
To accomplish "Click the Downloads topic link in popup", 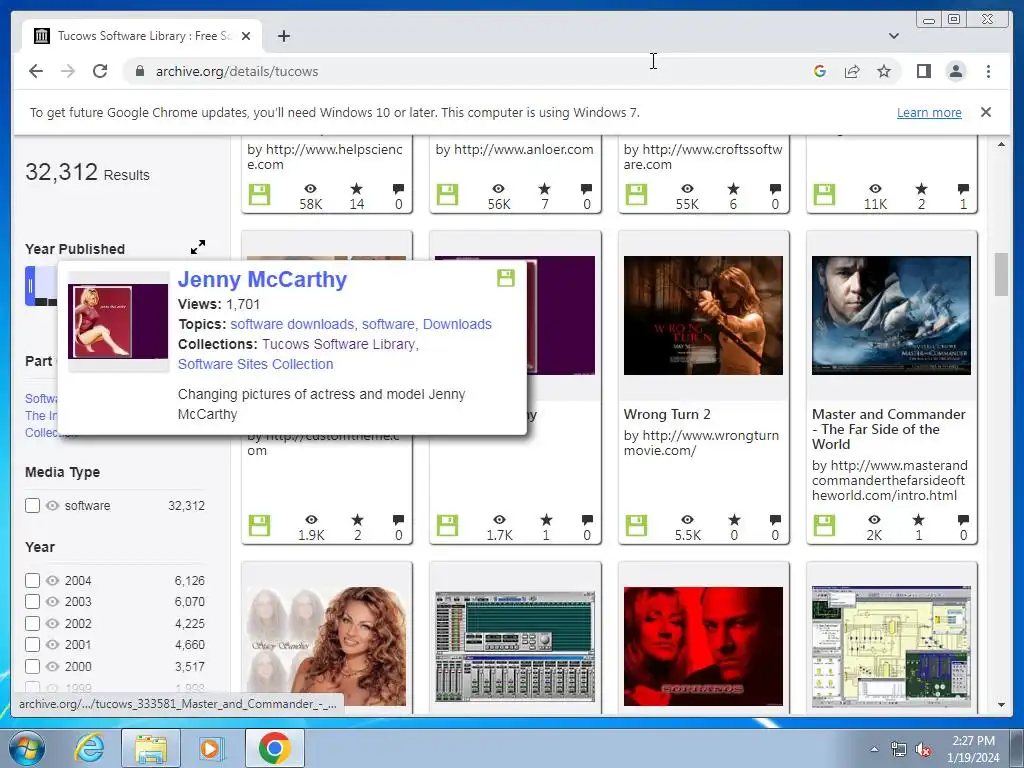I will [x=457, y=325].
